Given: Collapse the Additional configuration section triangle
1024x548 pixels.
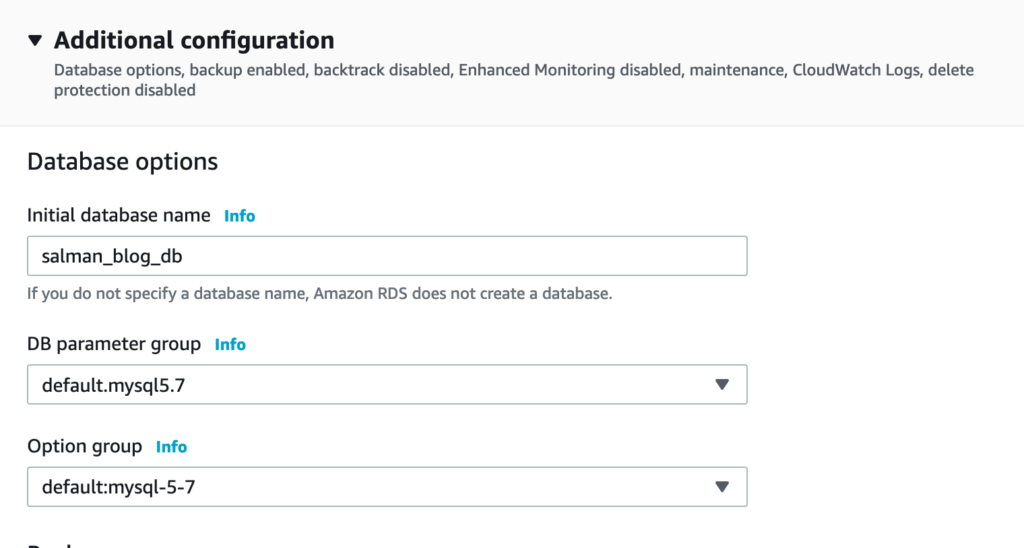Looking at the screenshot, I should tap(35, 40).
